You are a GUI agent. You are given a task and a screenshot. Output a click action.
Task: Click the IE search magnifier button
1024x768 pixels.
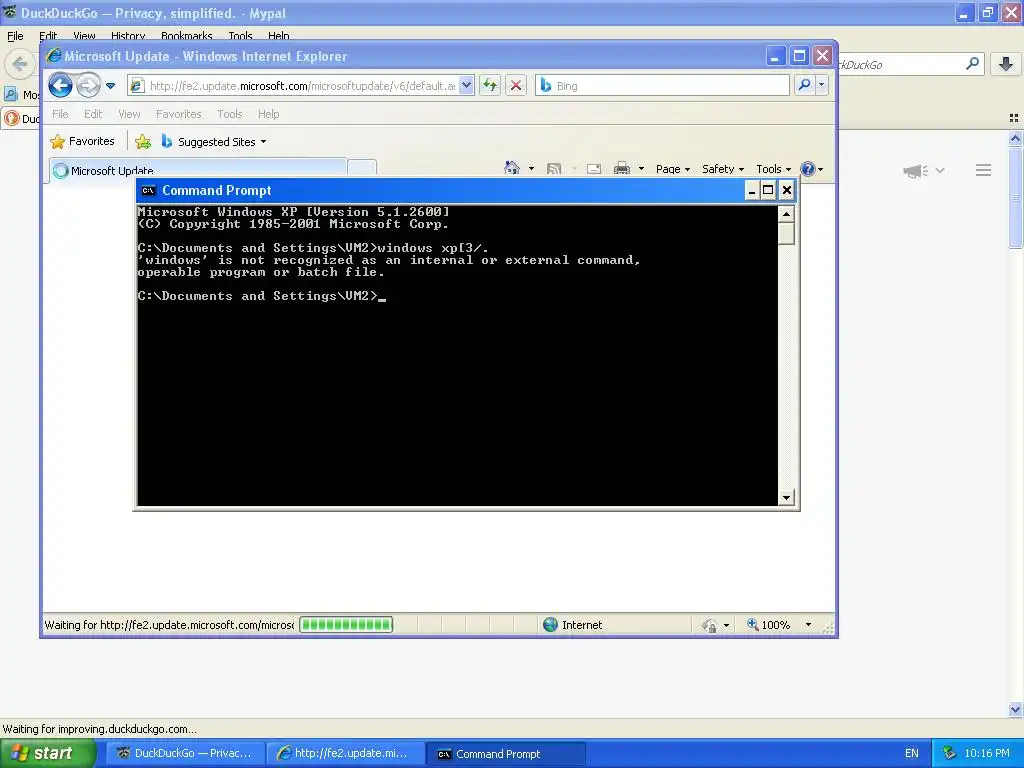[805, 86]
